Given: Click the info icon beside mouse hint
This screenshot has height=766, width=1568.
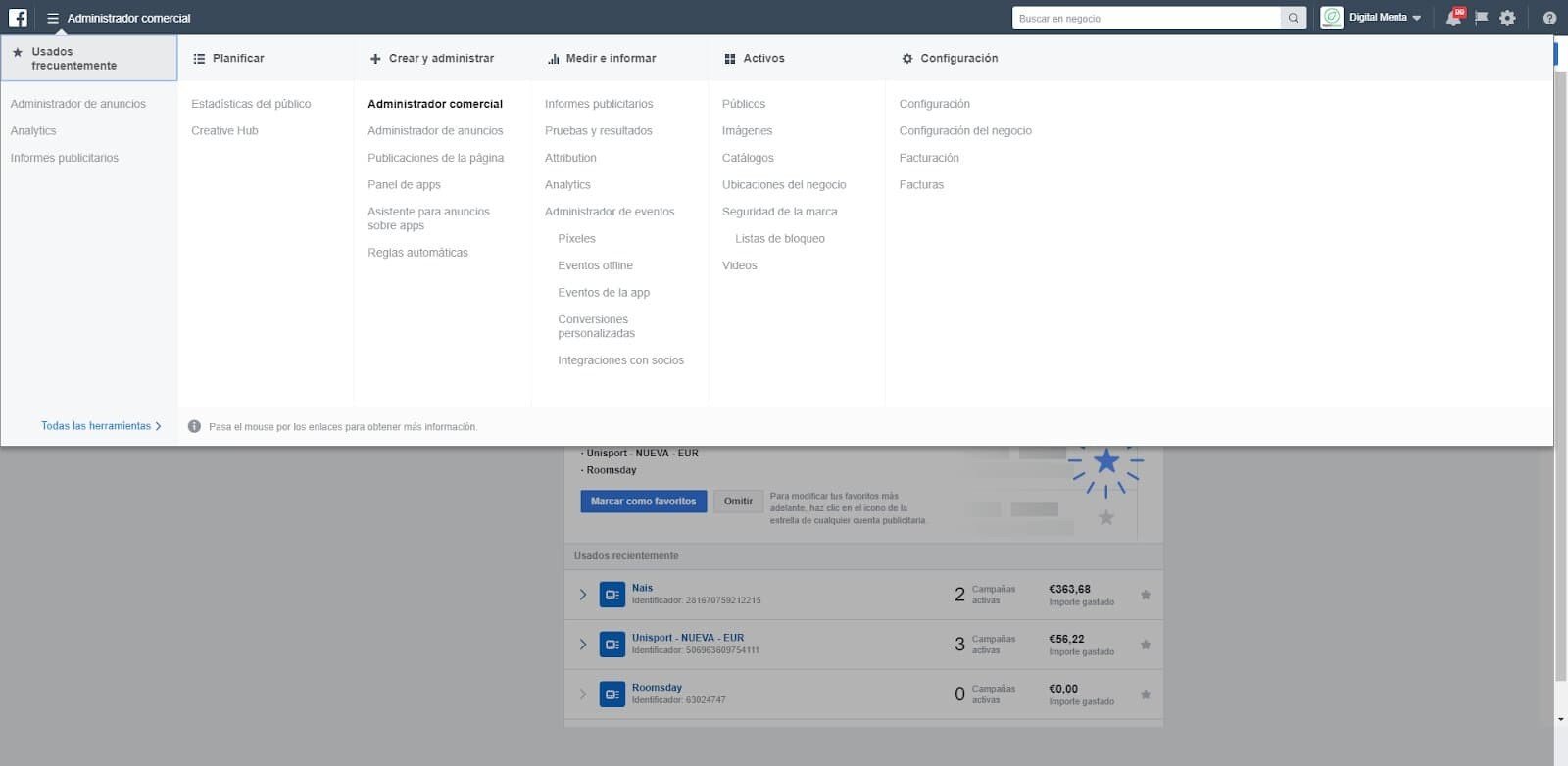Looking at the screenshot, I should coord(194,426).
